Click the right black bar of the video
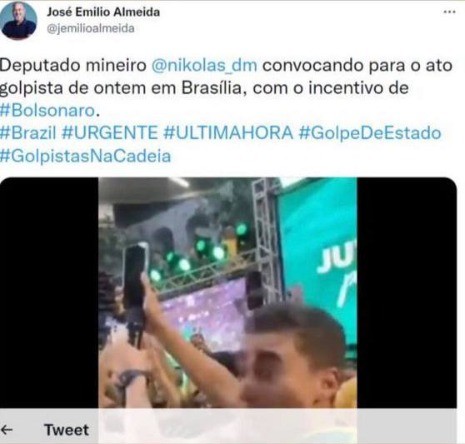Viewport: 465px width, 444px height. click(x=407, y=292)
